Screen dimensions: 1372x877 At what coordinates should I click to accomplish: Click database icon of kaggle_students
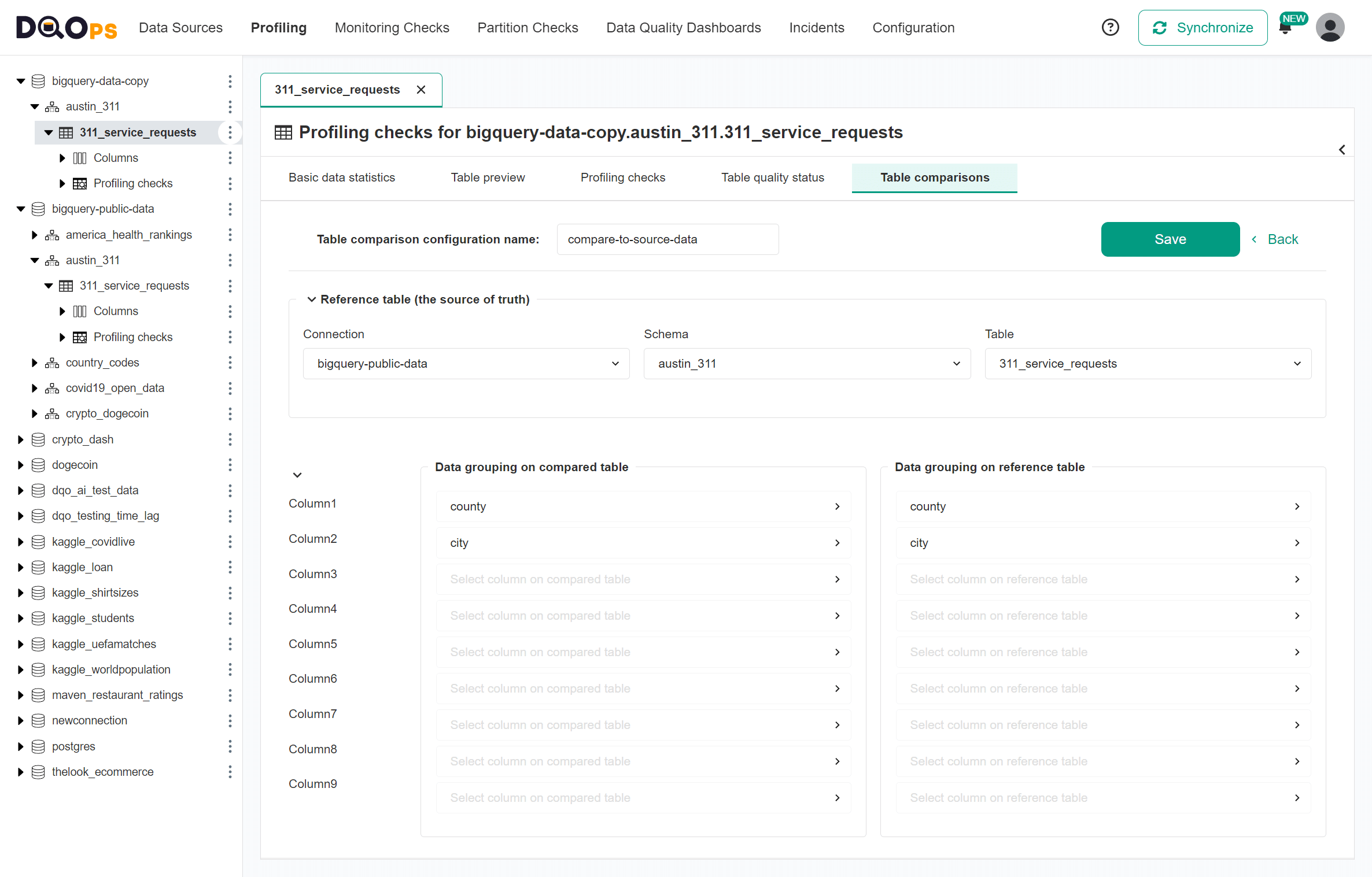[38, 618]
